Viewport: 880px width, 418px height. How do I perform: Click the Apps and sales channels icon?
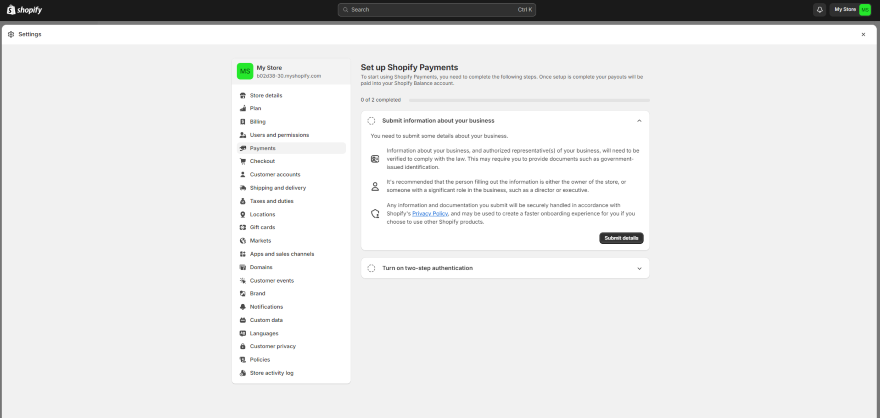pyautogui.click(x=242, y=254)
